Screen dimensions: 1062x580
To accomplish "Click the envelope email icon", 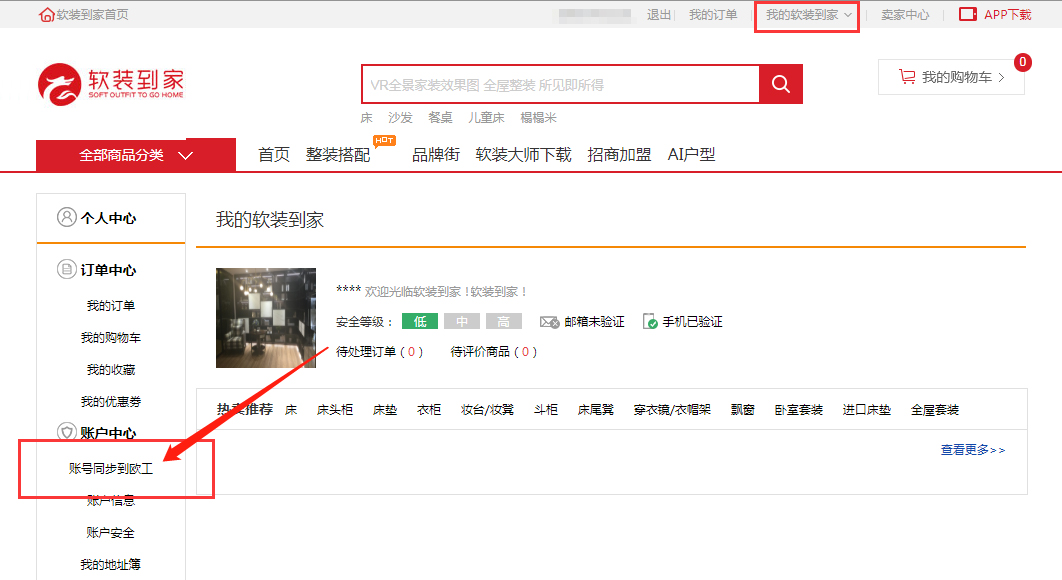I will pyautogui.click(x=549, y=322).
